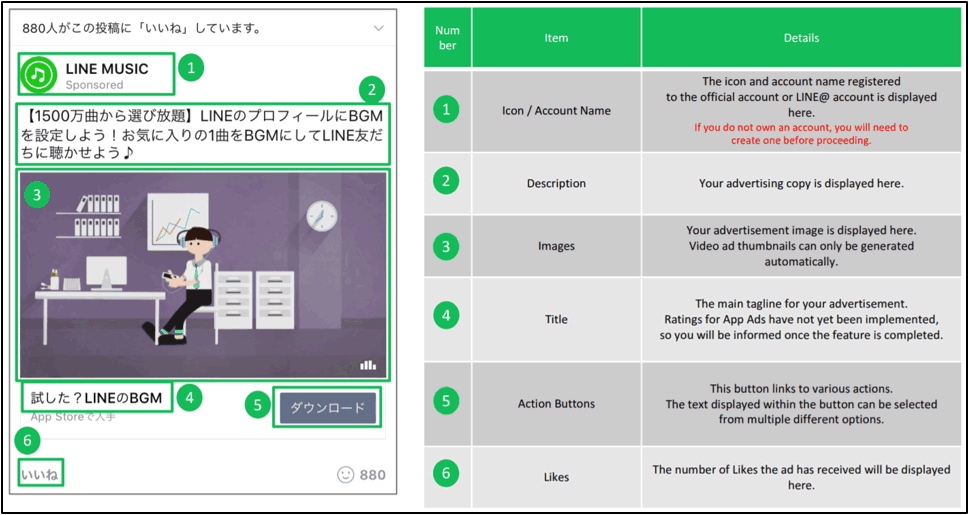Click the 'number of Likes the ad' details
Image resolution: width=969 pixels, height=515 pixels.
801,477
